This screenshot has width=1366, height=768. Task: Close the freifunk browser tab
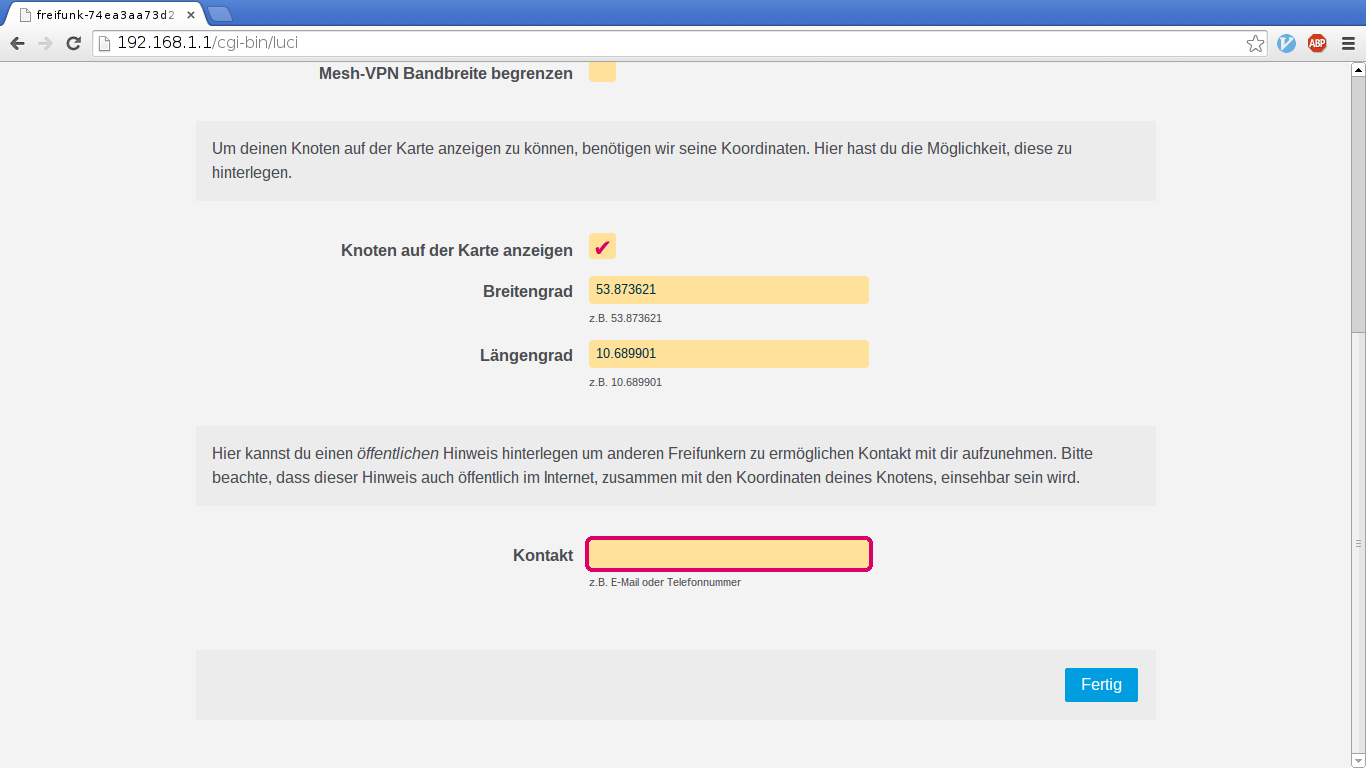190,15
